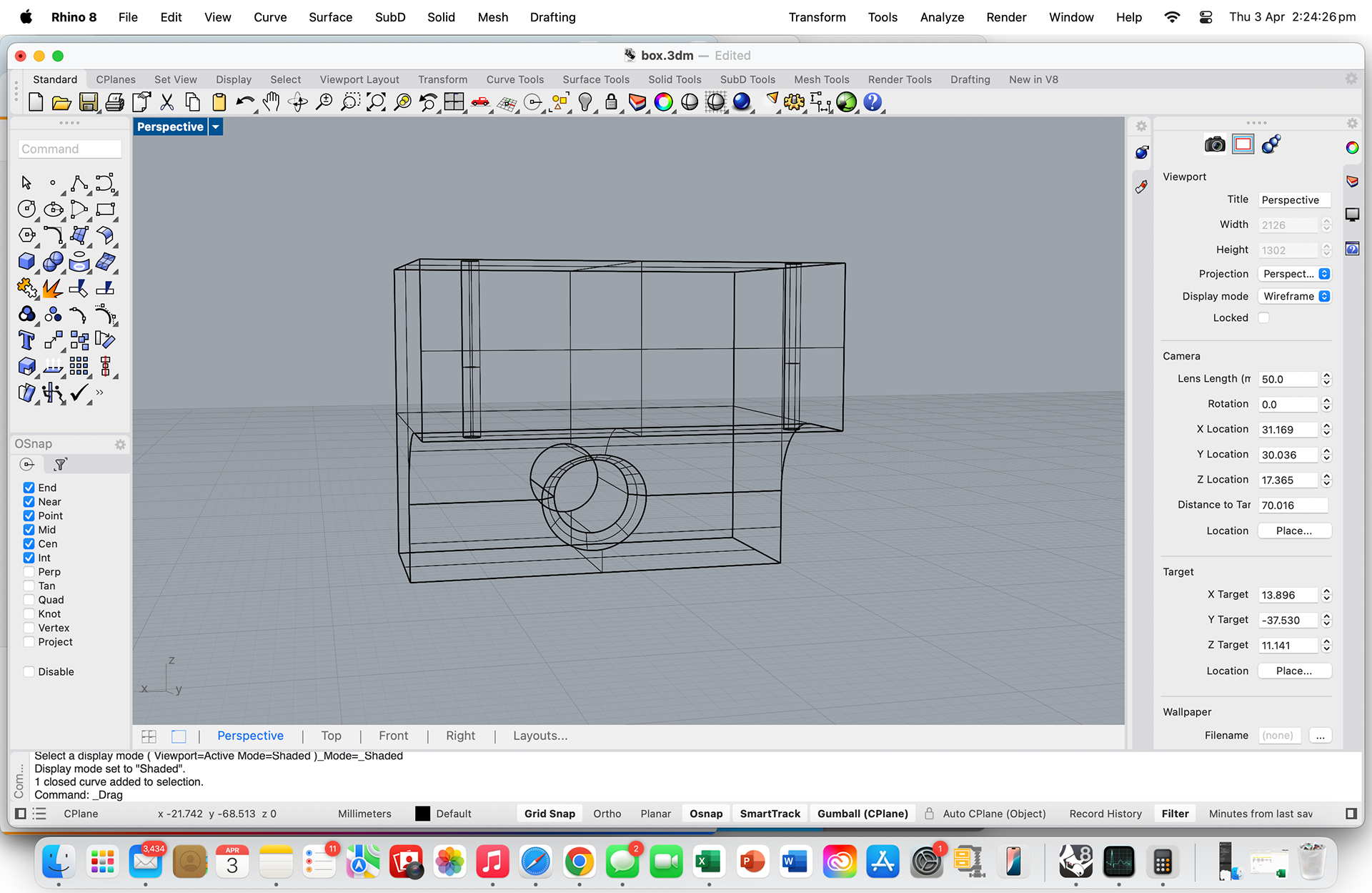Open the Display mode Wireframe dropdown

pos(1294,296)
